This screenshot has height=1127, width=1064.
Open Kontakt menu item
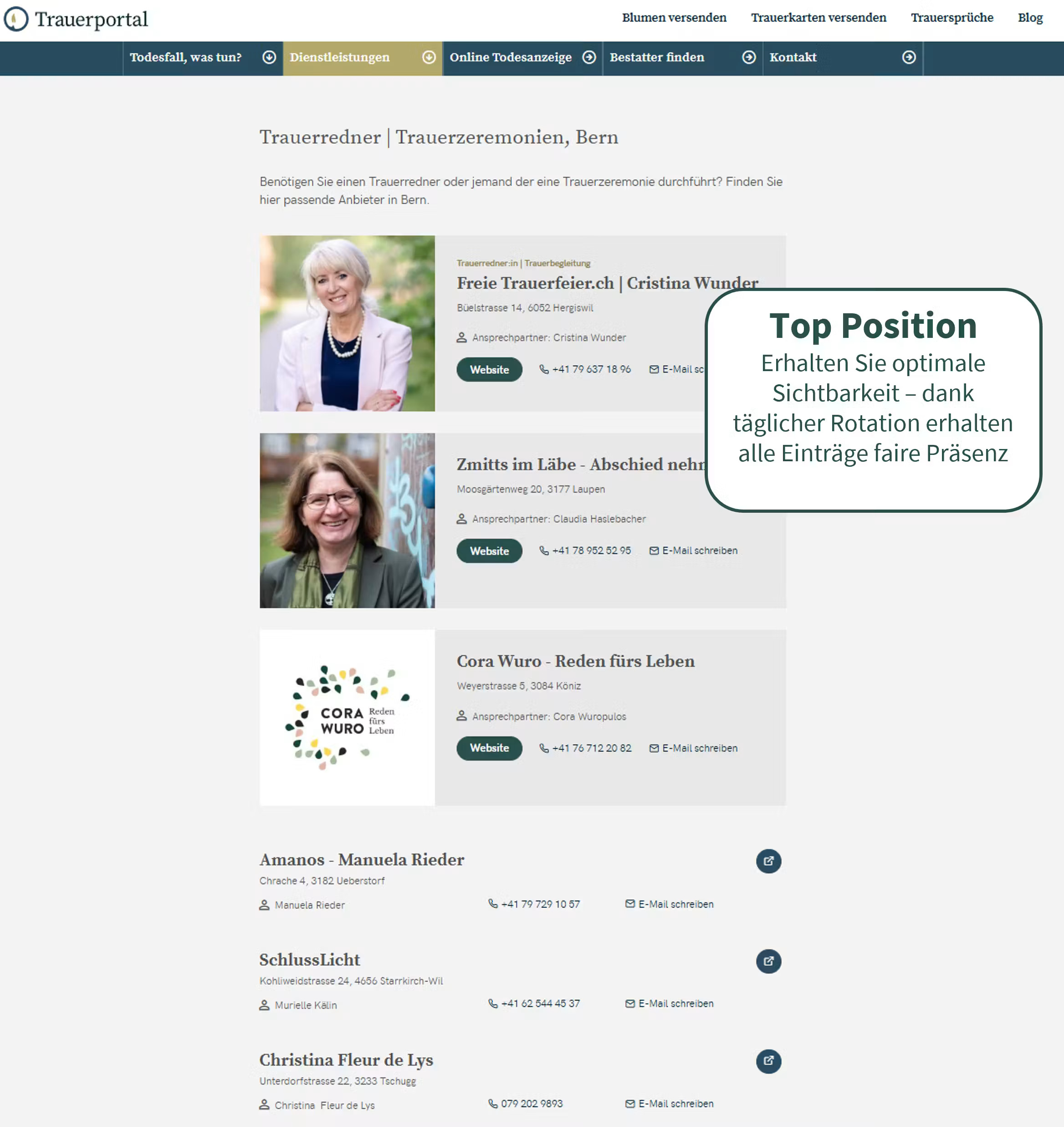click(x=843, y=58)
